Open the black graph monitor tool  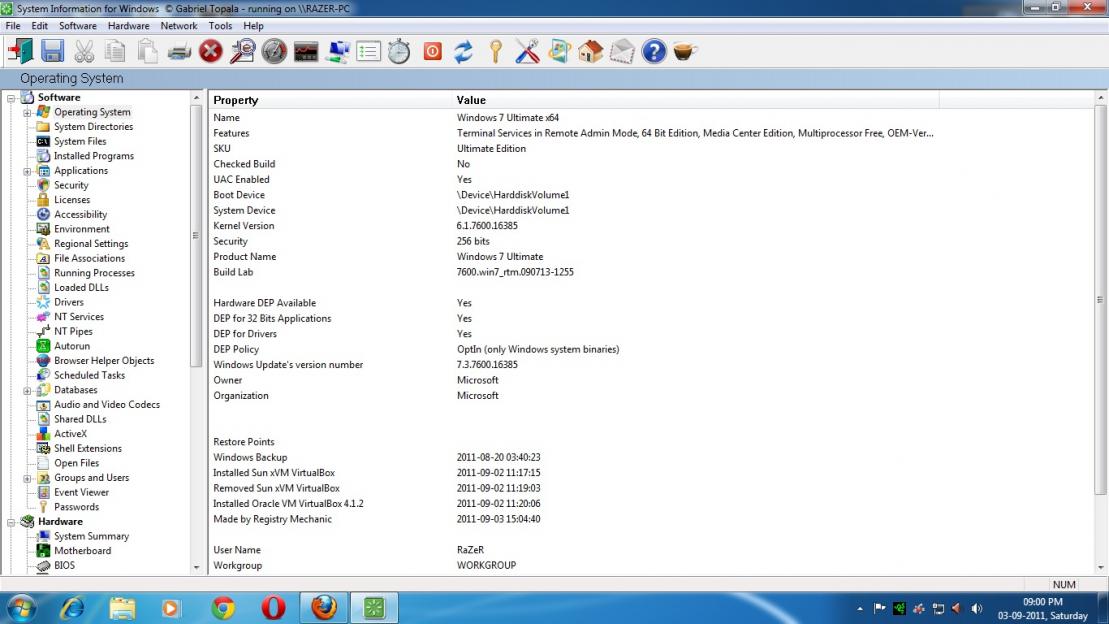coord(306,52)
